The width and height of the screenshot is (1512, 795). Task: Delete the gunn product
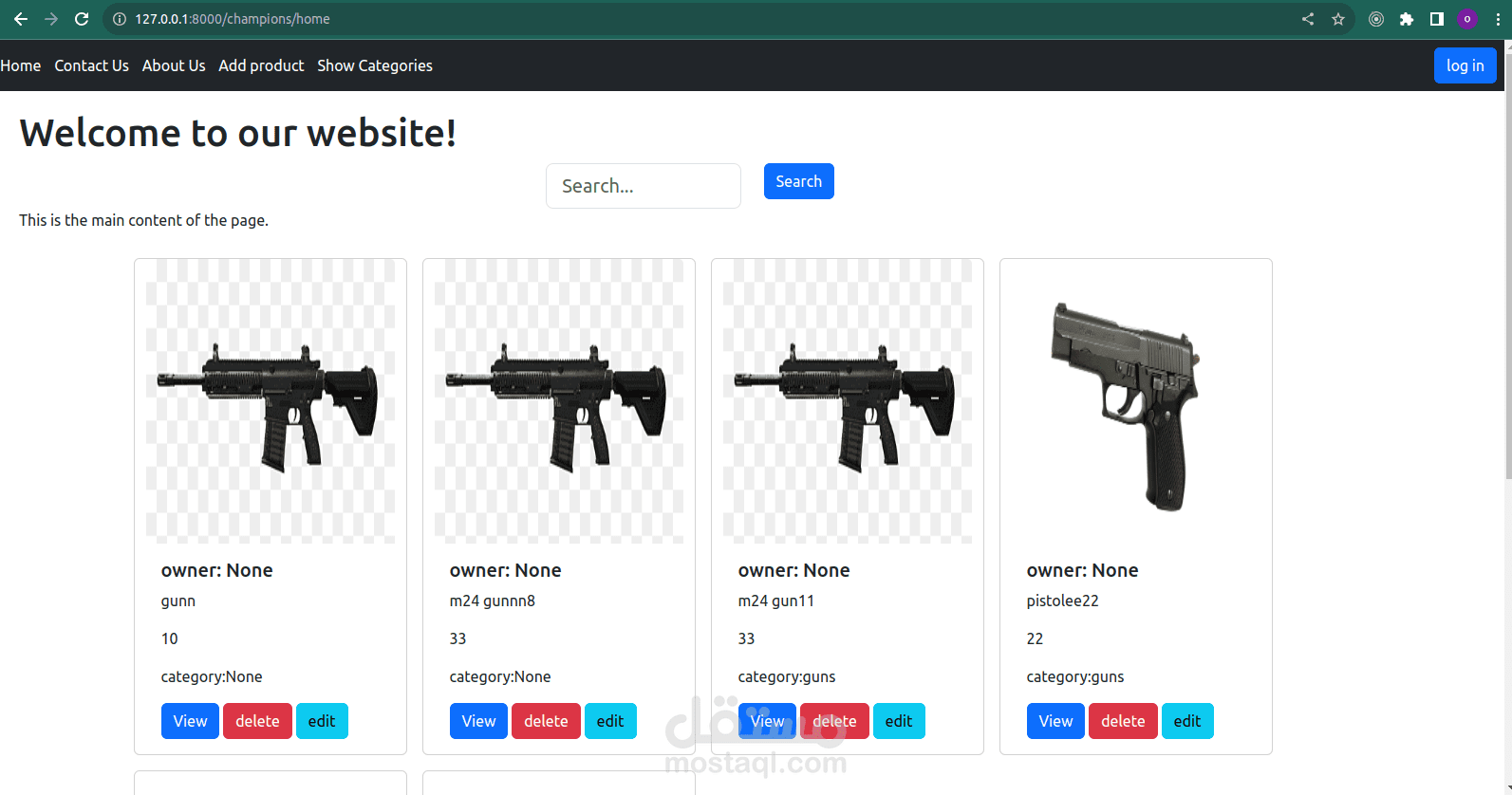coord(257,721)
